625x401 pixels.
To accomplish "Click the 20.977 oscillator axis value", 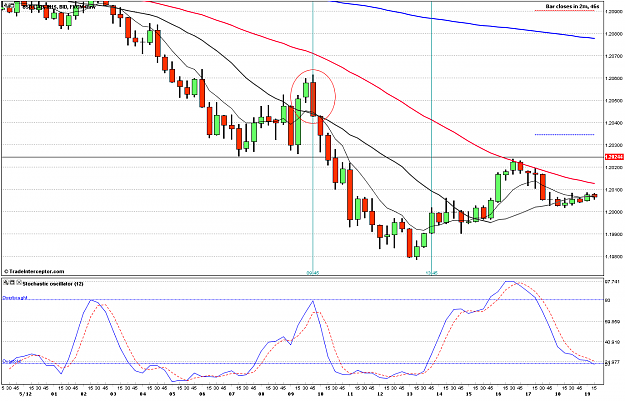I will coord(612,362).
